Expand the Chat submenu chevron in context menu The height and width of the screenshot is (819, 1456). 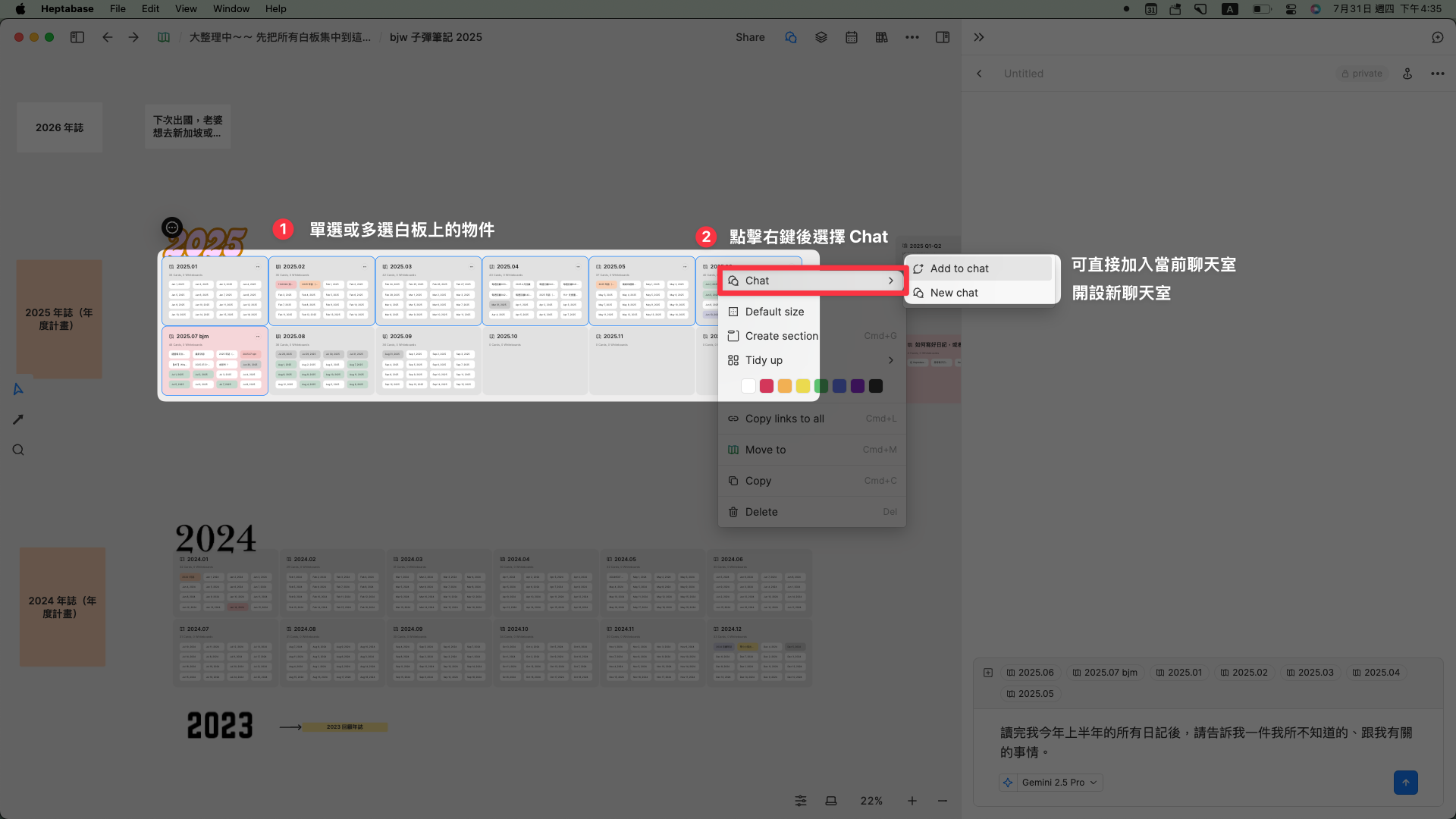pos(891,281)
